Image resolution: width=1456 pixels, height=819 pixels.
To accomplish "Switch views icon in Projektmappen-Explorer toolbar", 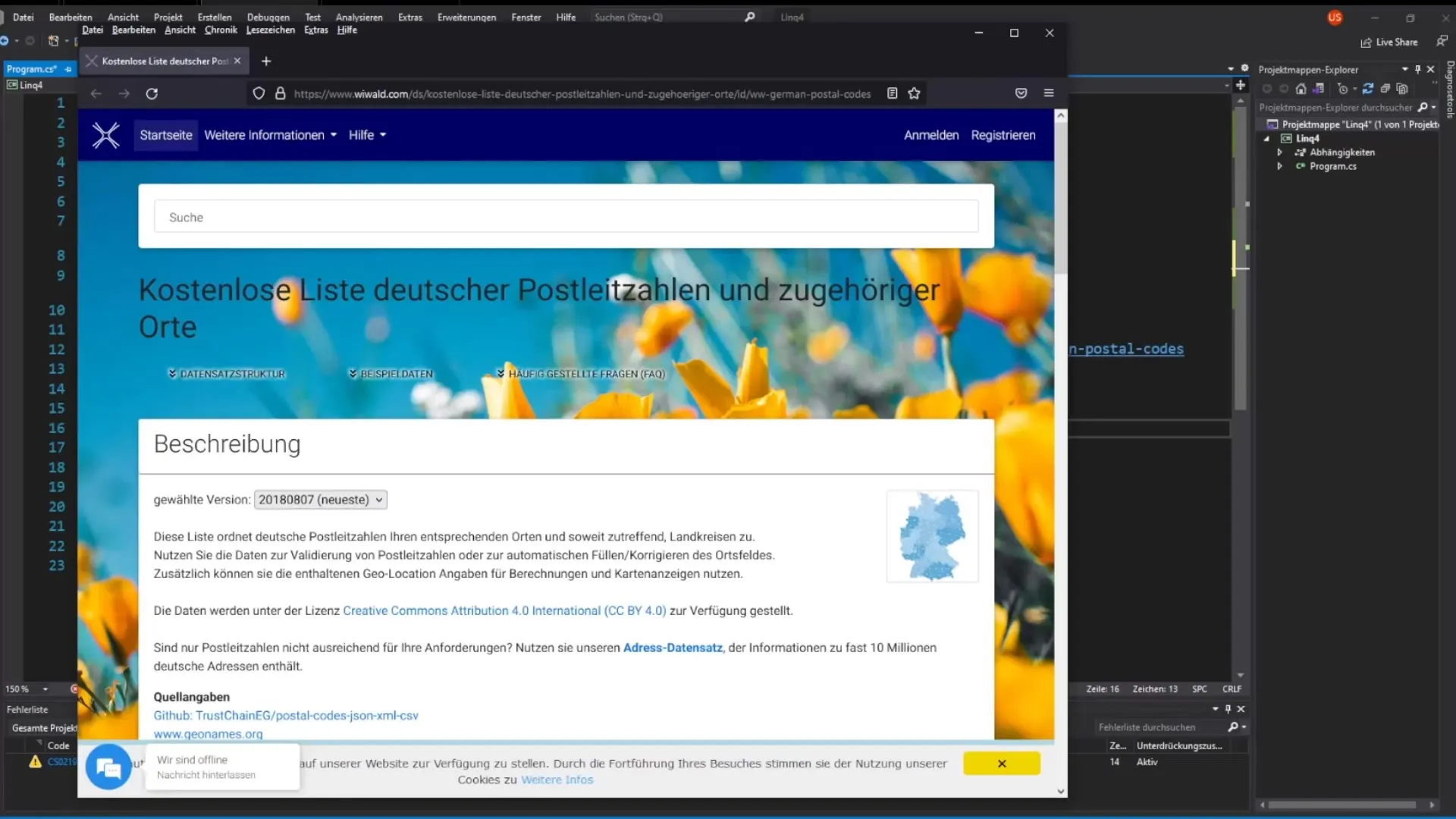I will coord(1319,89).
